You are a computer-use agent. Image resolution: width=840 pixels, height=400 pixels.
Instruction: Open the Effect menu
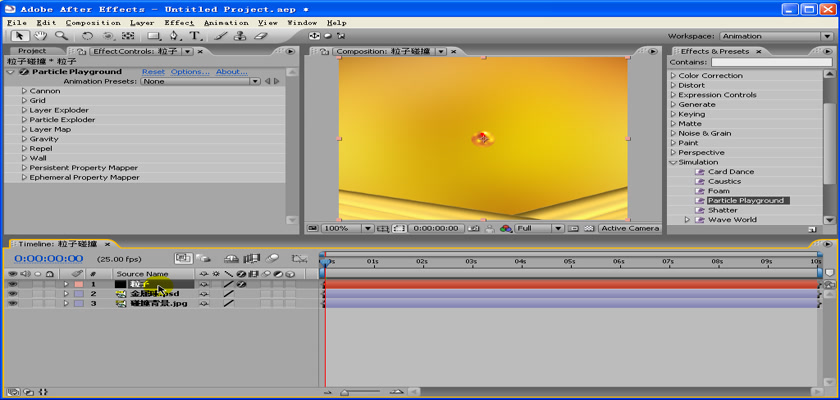179,23
